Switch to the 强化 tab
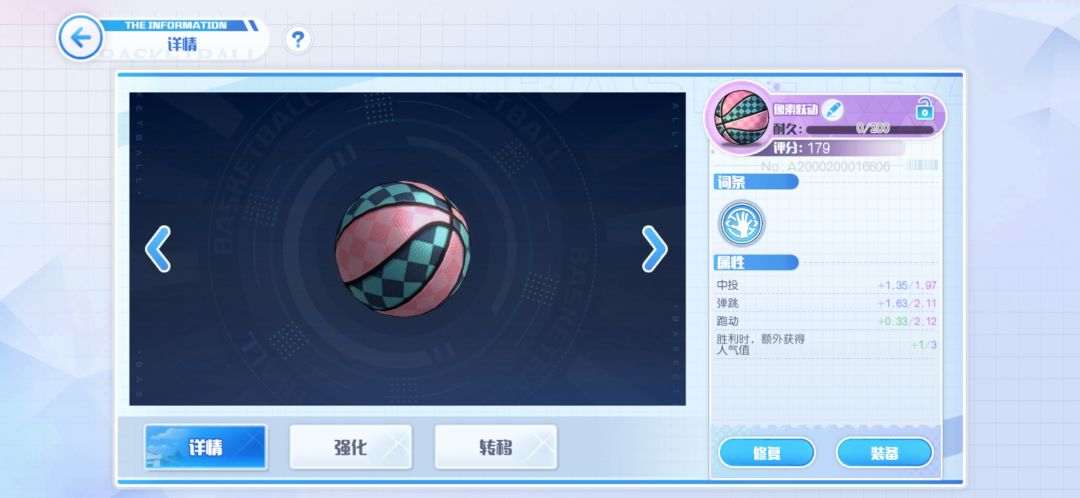Viewport: 1080px width, 498px height. pos(351,447)
